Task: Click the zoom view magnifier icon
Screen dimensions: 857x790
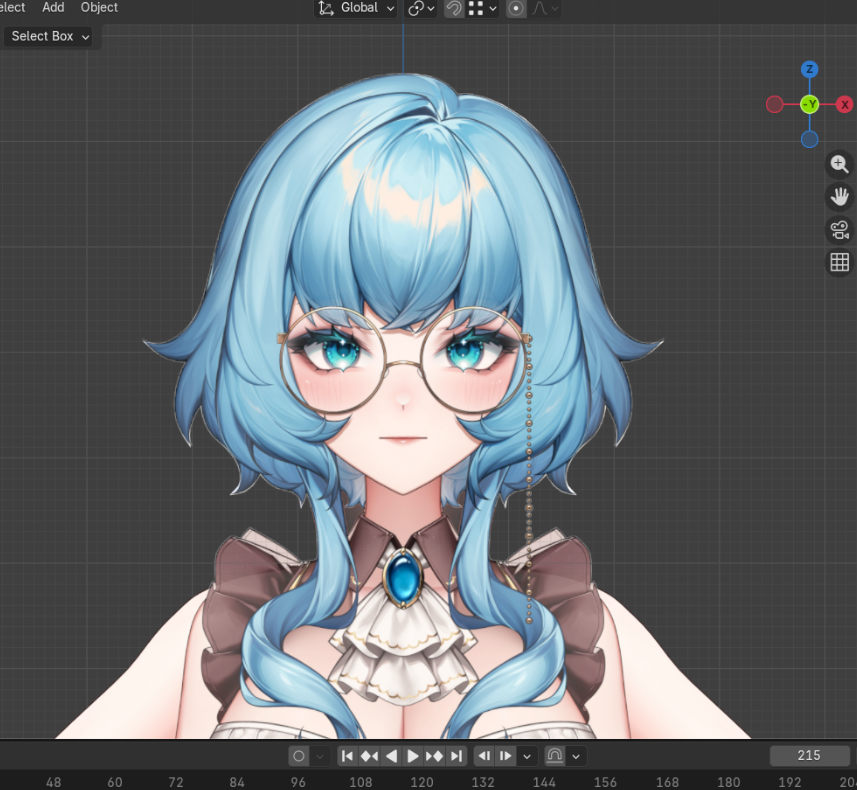Action: point(840,164)
